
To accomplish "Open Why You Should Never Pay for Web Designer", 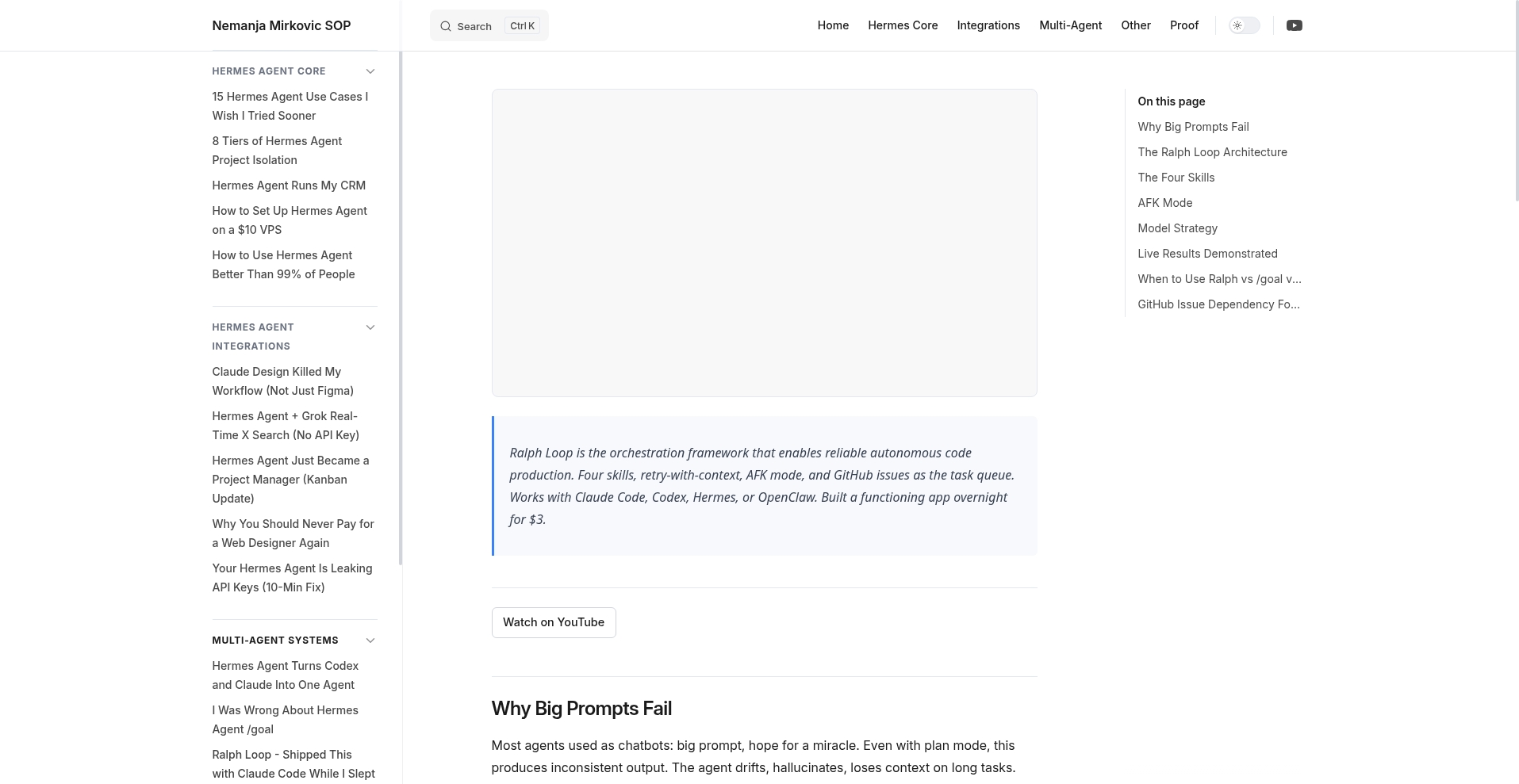I will coord(293,534).
